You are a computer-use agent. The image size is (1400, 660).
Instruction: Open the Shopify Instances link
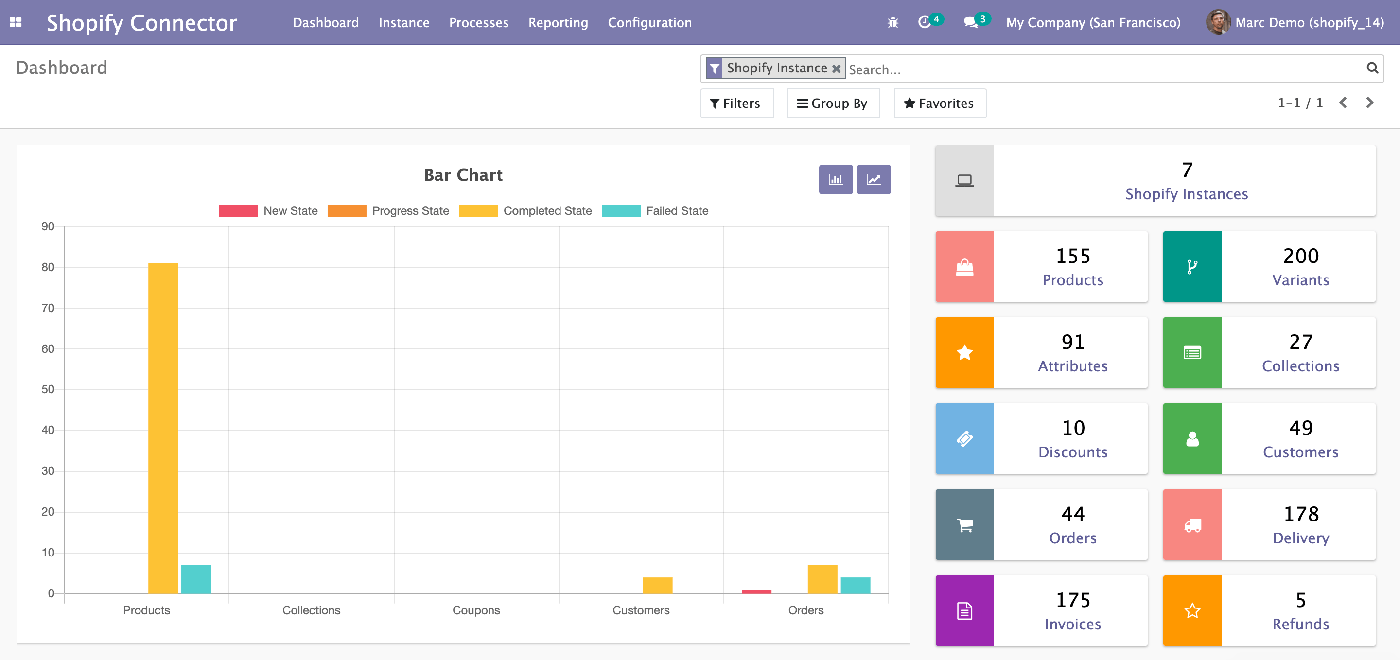tap(1186, 194)
